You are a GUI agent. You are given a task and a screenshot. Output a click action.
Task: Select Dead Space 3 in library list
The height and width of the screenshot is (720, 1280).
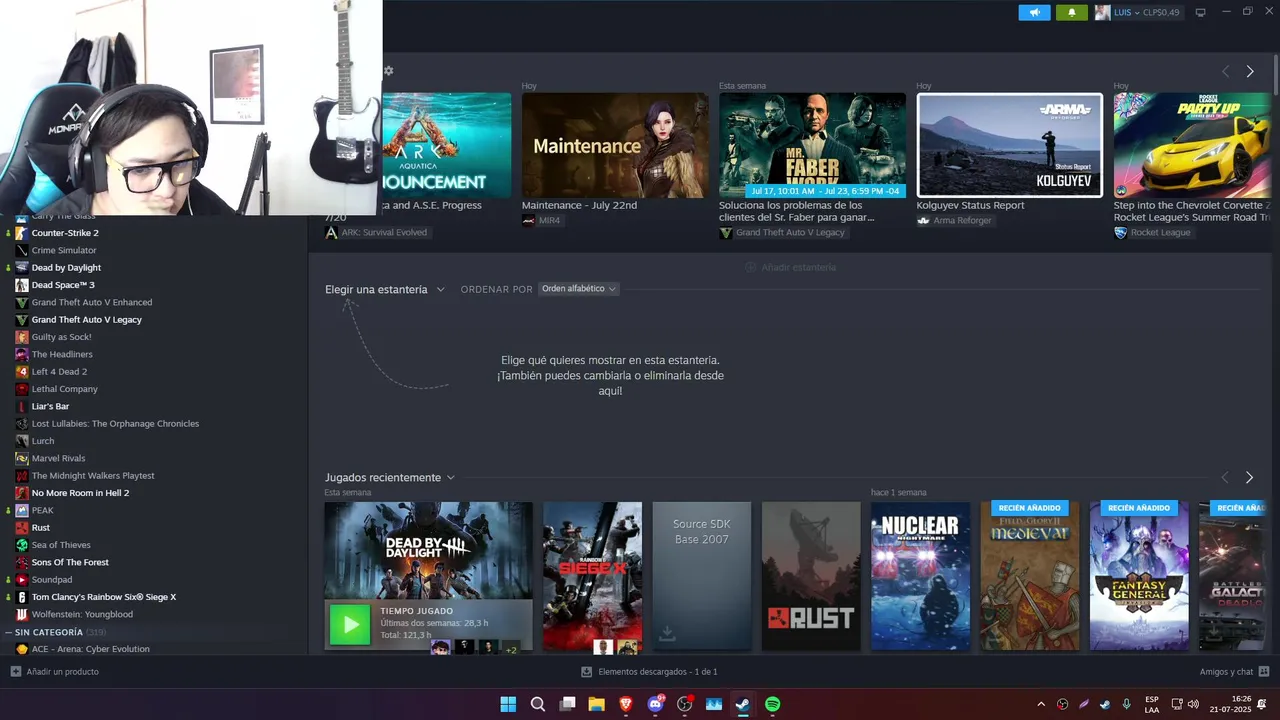[63, 285]
